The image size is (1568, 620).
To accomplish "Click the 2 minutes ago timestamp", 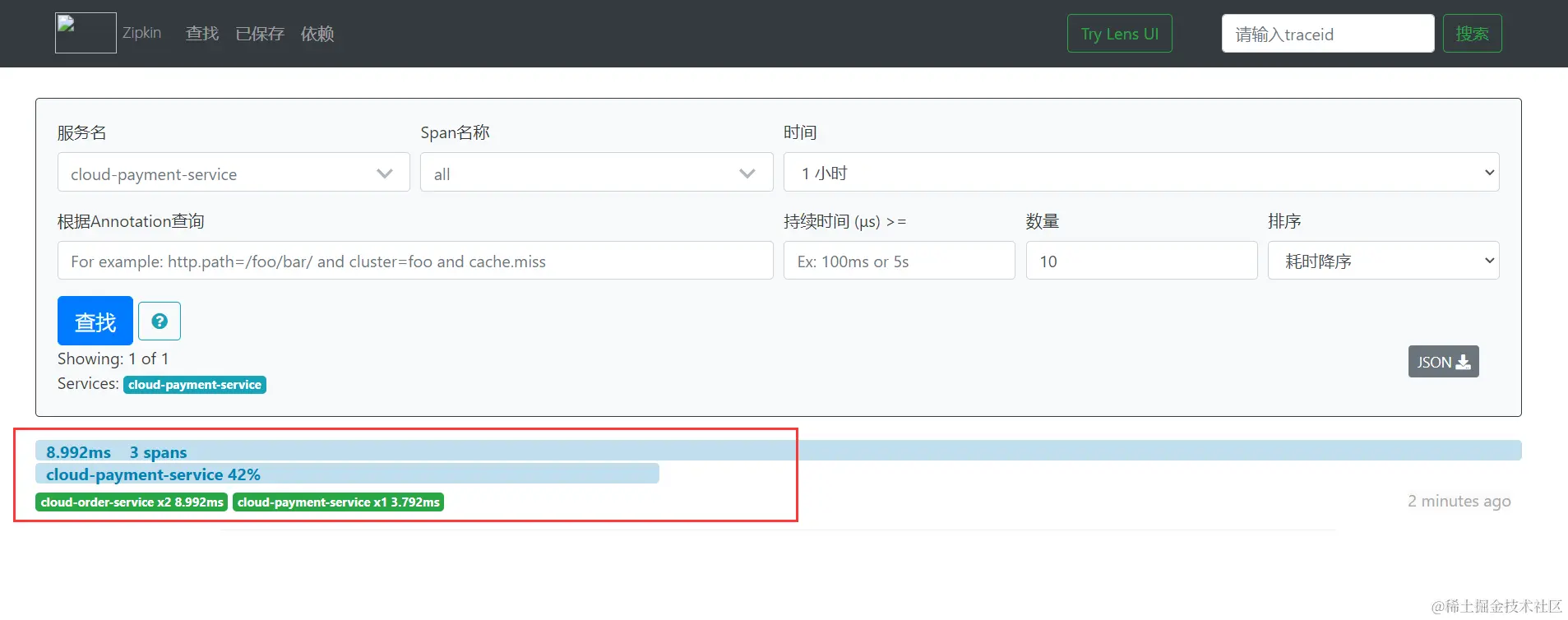I will coord(1459,501).
